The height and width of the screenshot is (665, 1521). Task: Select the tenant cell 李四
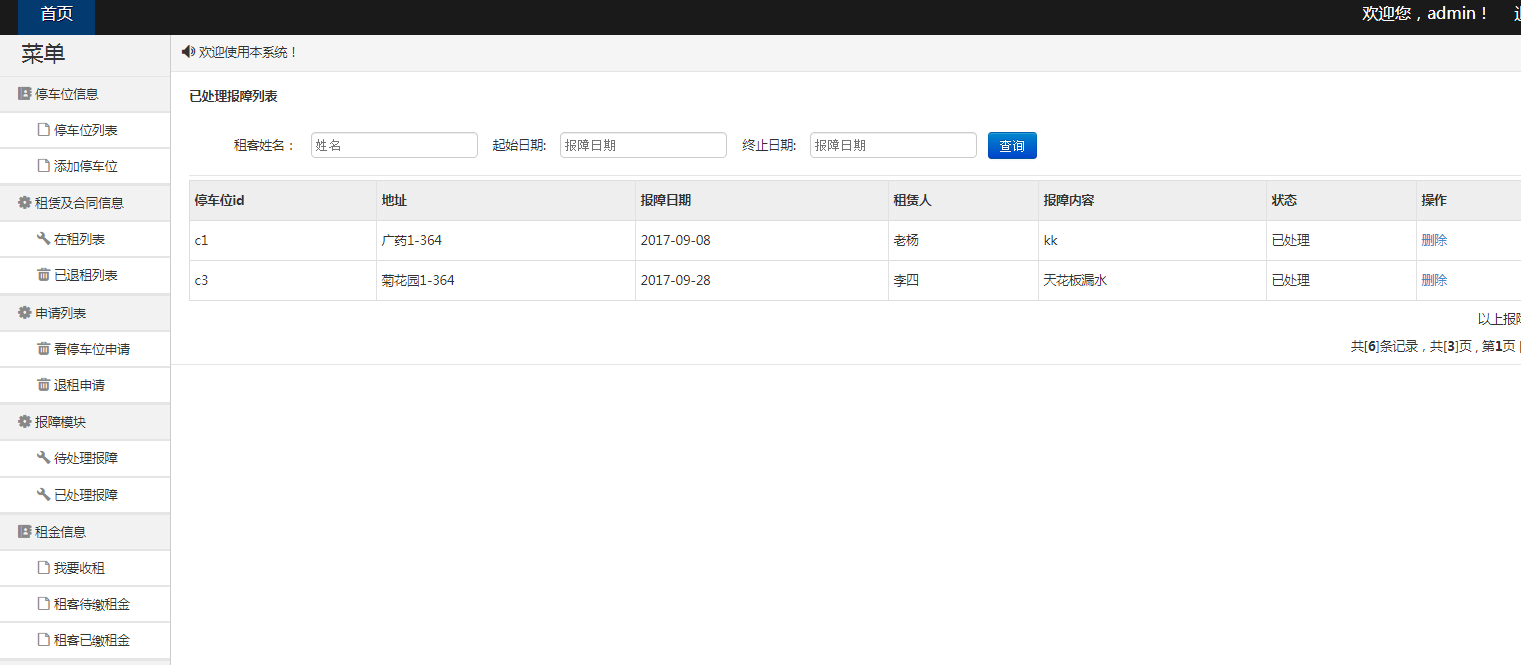[x=964, y=280]
